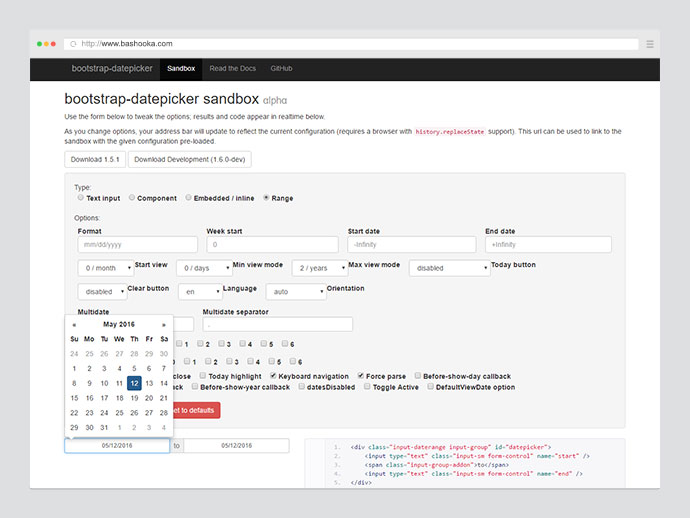Click range start date input 05/12/2016
The image size is (690, 518).
[117, 445]
